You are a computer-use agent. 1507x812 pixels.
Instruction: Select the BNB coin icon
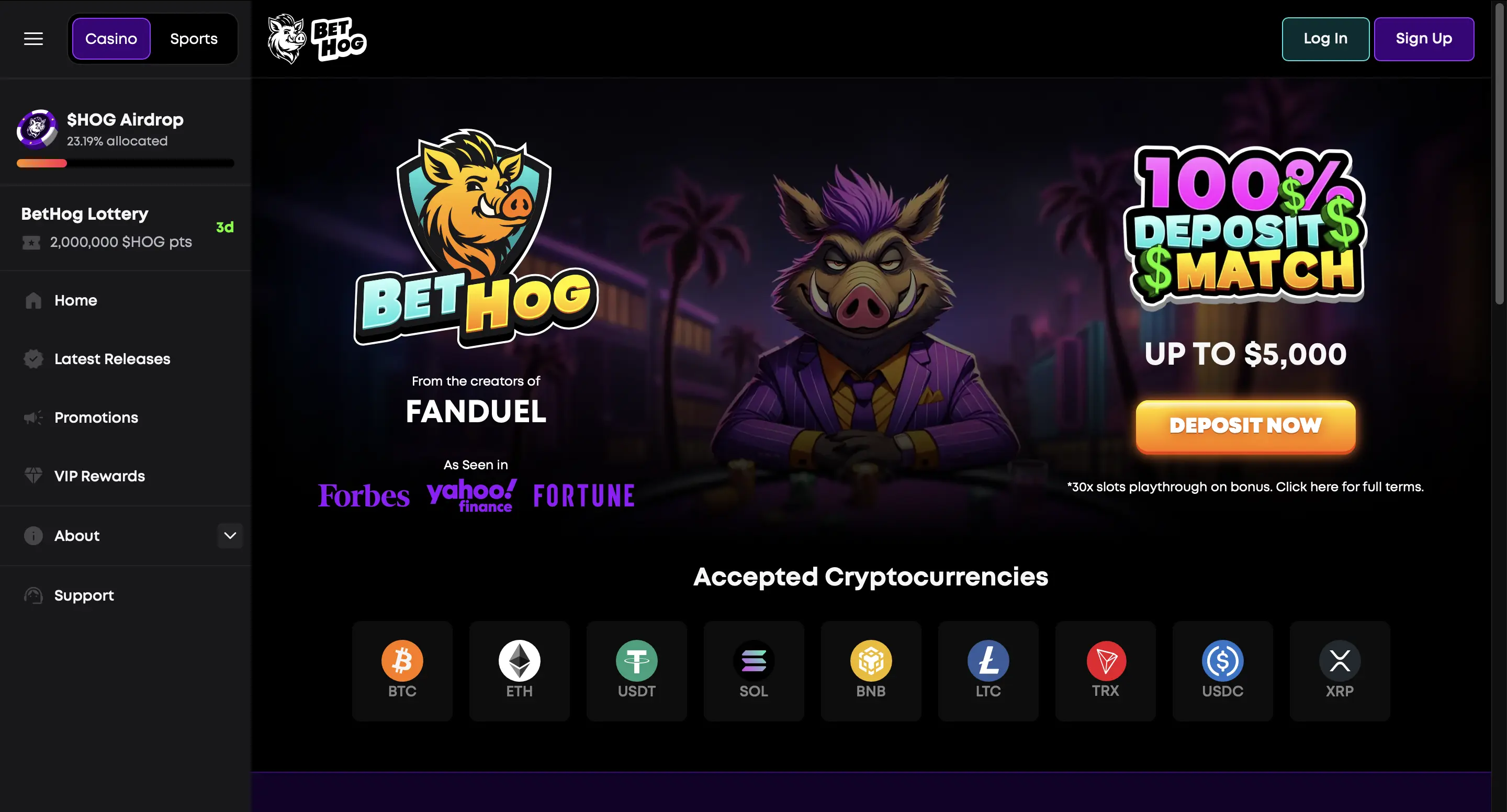coord(871,660)
